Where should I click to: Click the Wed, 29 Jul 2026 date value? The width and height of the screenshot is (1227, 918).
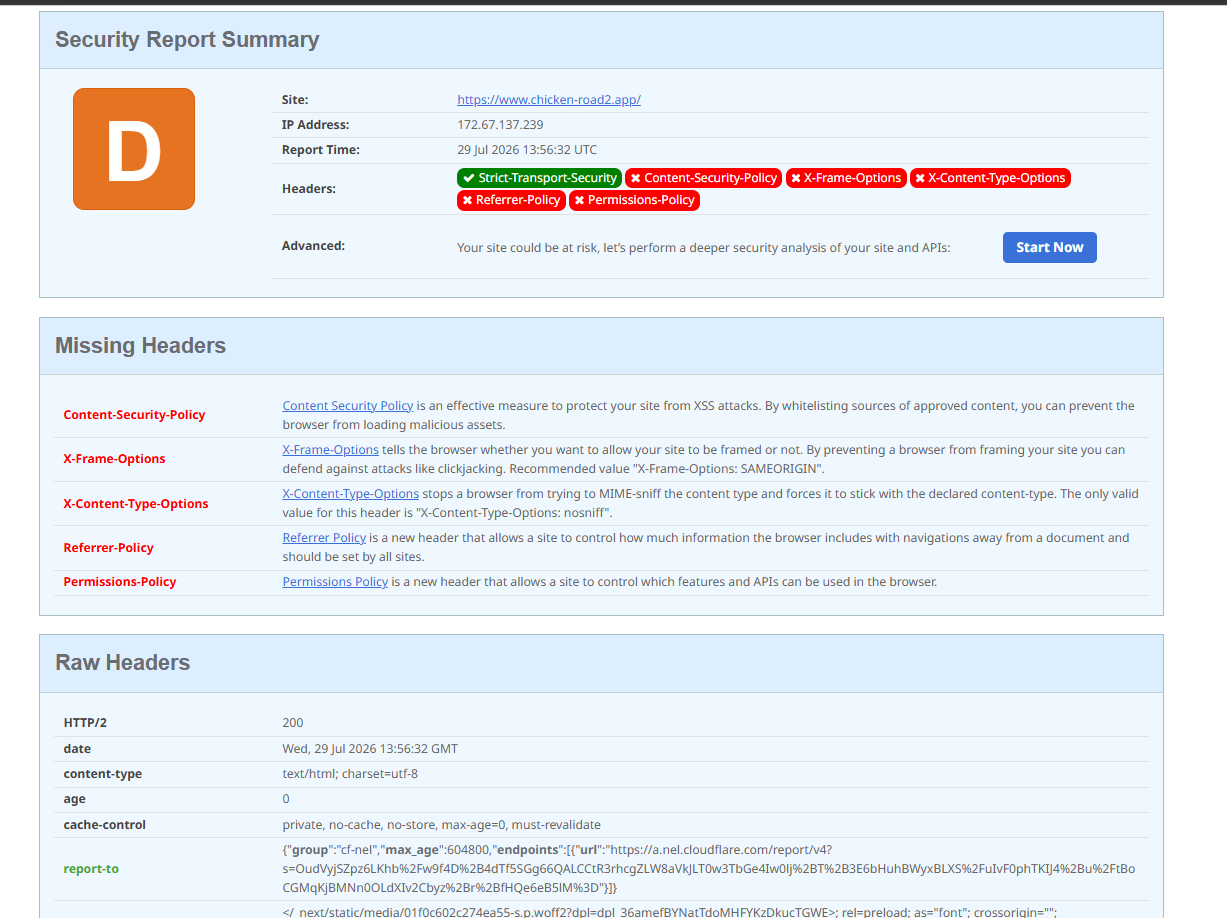(x=370, y=749)
